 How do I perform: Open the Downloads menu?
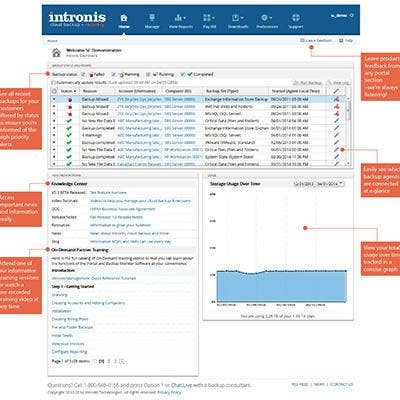(238, 21)
